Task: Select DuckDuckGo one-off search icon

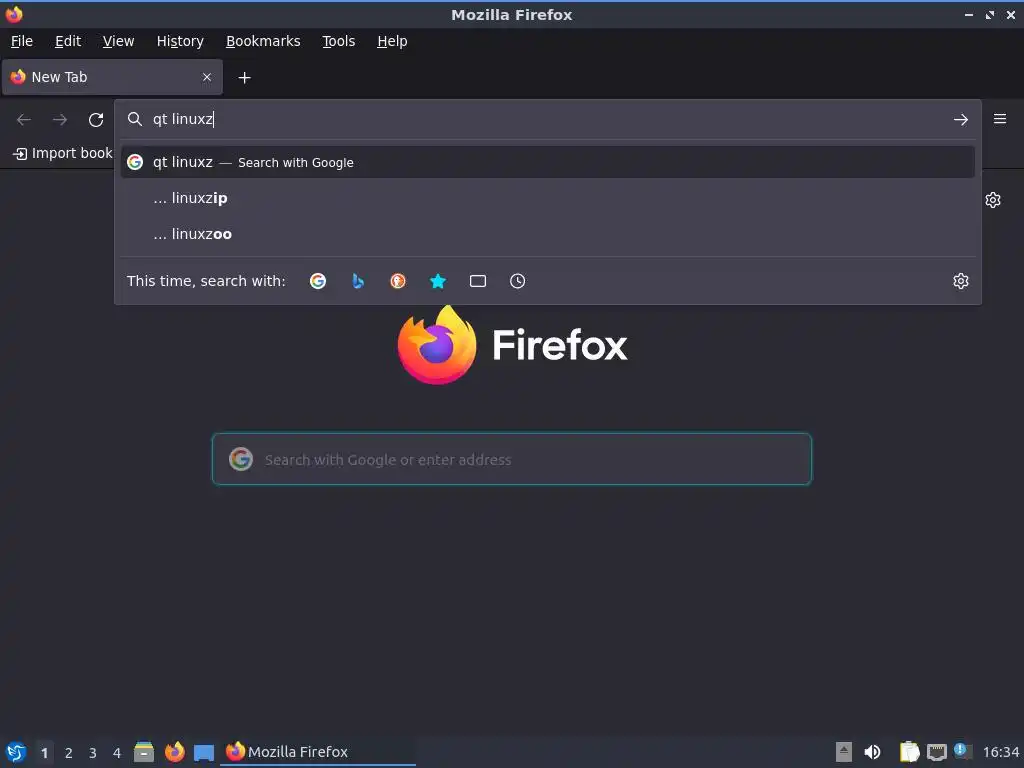Action: [x=398, y=281]
